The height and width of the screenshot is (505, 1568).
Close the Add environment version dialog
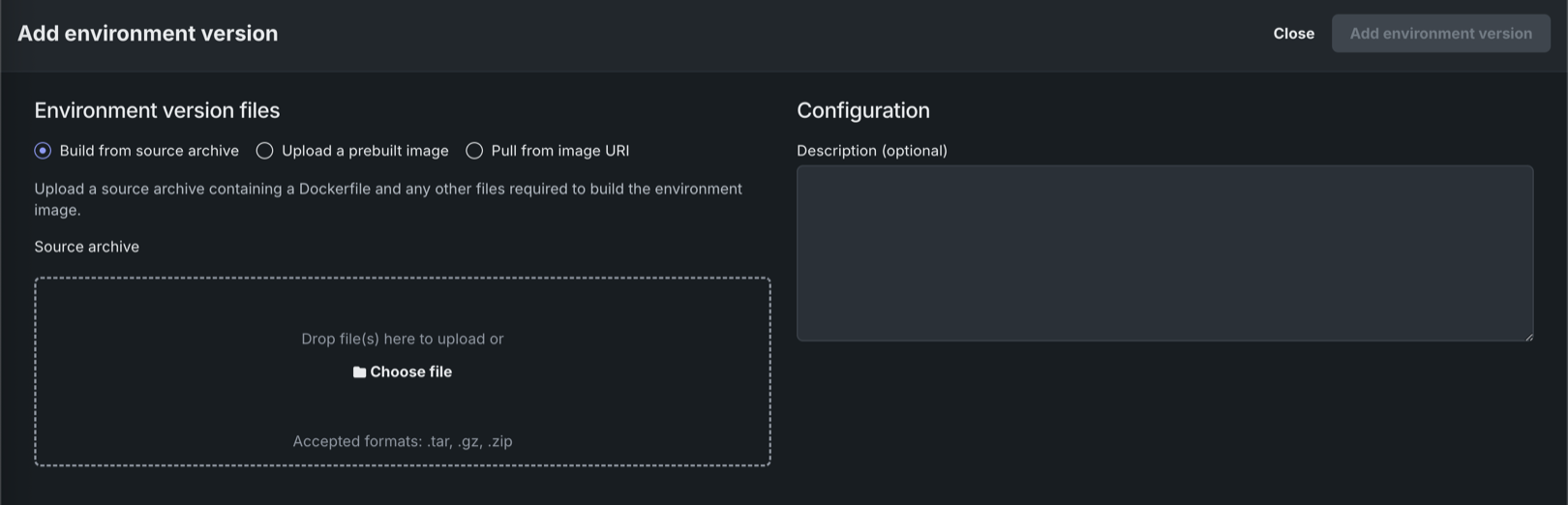pos(1293,34)
